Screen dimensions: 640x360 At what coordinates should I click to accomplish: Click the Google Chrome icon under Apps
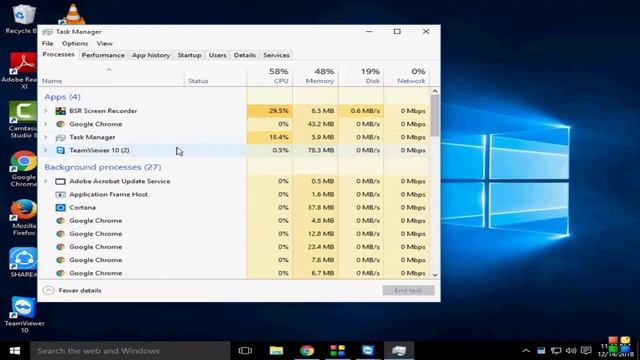click(60, 124)
